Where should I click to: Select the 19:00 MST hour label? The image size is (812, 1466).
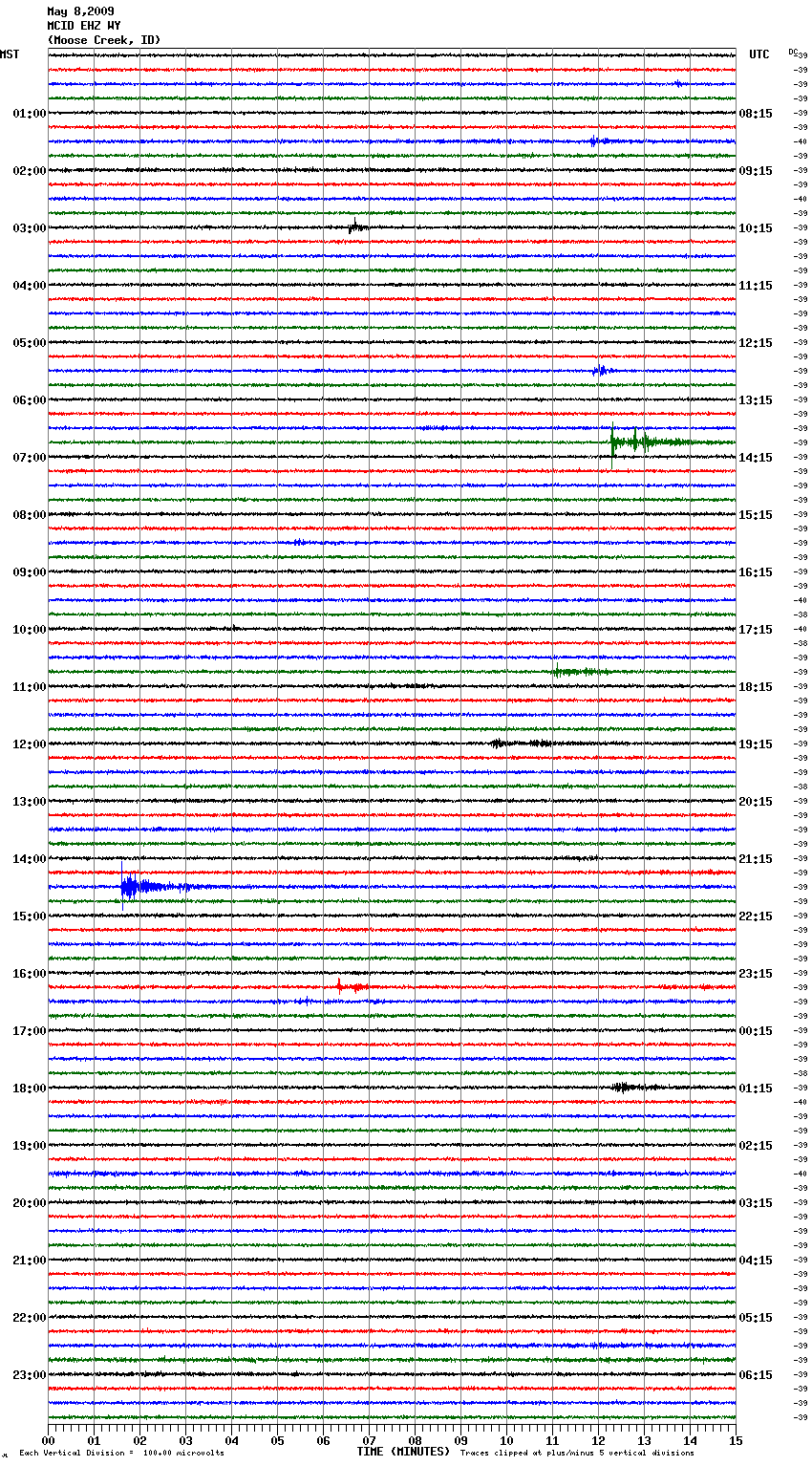pyautogui.click(x=30, y=1146)
